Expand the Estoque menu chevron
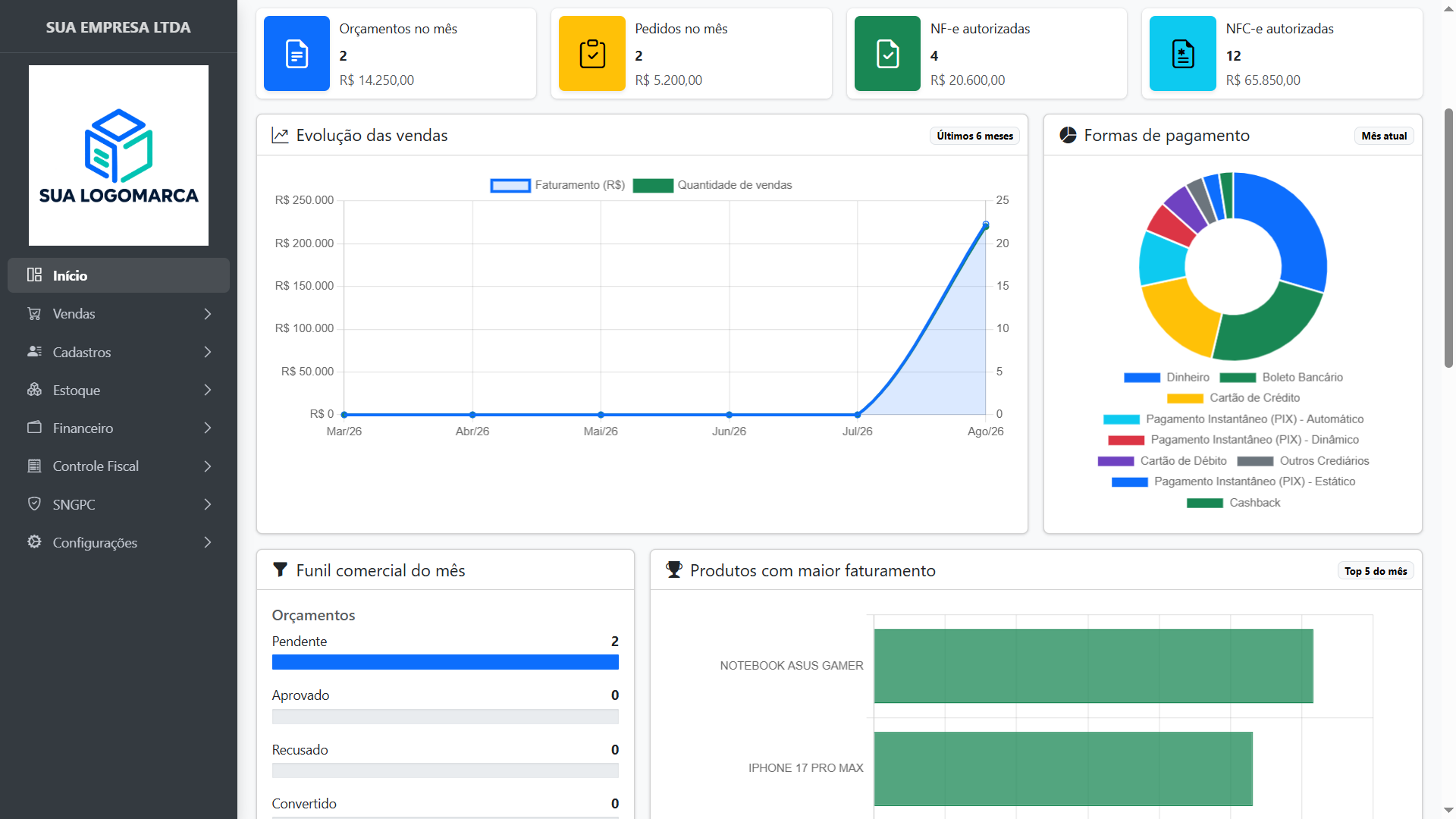This screenshot has height=819, width=1456. coord(208,390)
